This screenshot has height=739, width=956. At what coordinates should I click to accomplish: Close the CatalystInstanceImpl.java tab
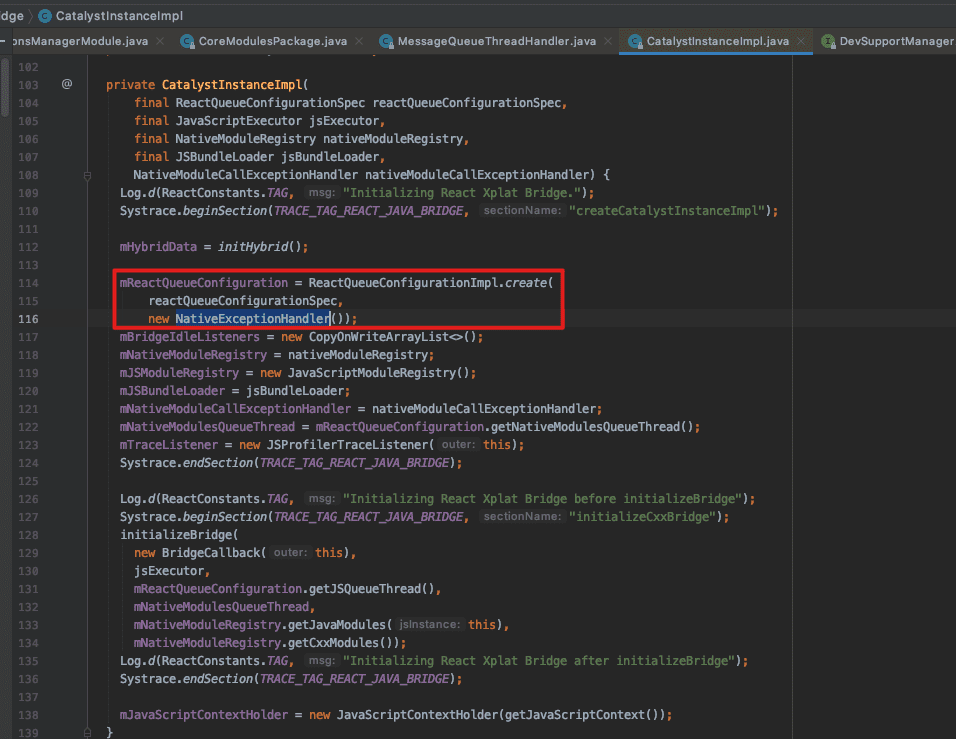click(x=800, y=41)
